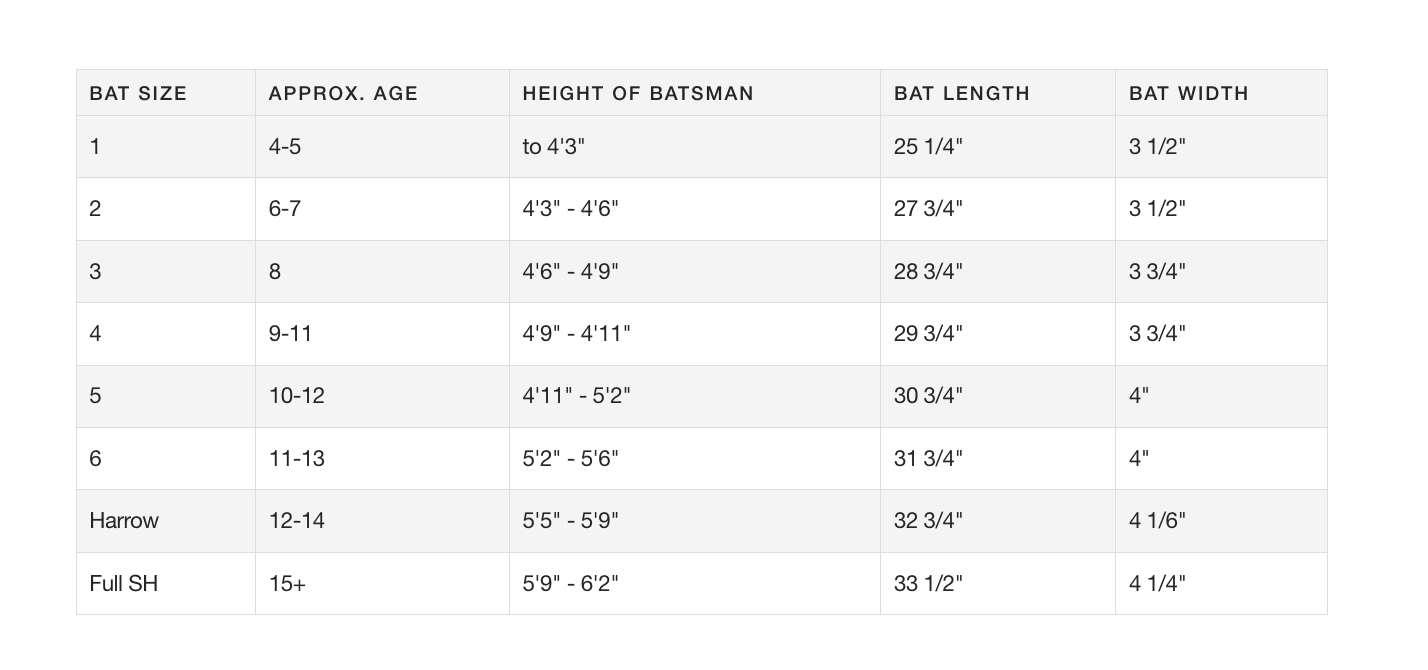Image resolution: width=1428 pixels, height=670 pixels.
Task: Select the 31 3/4" bat length cell
Action: (x=998, y=459)
